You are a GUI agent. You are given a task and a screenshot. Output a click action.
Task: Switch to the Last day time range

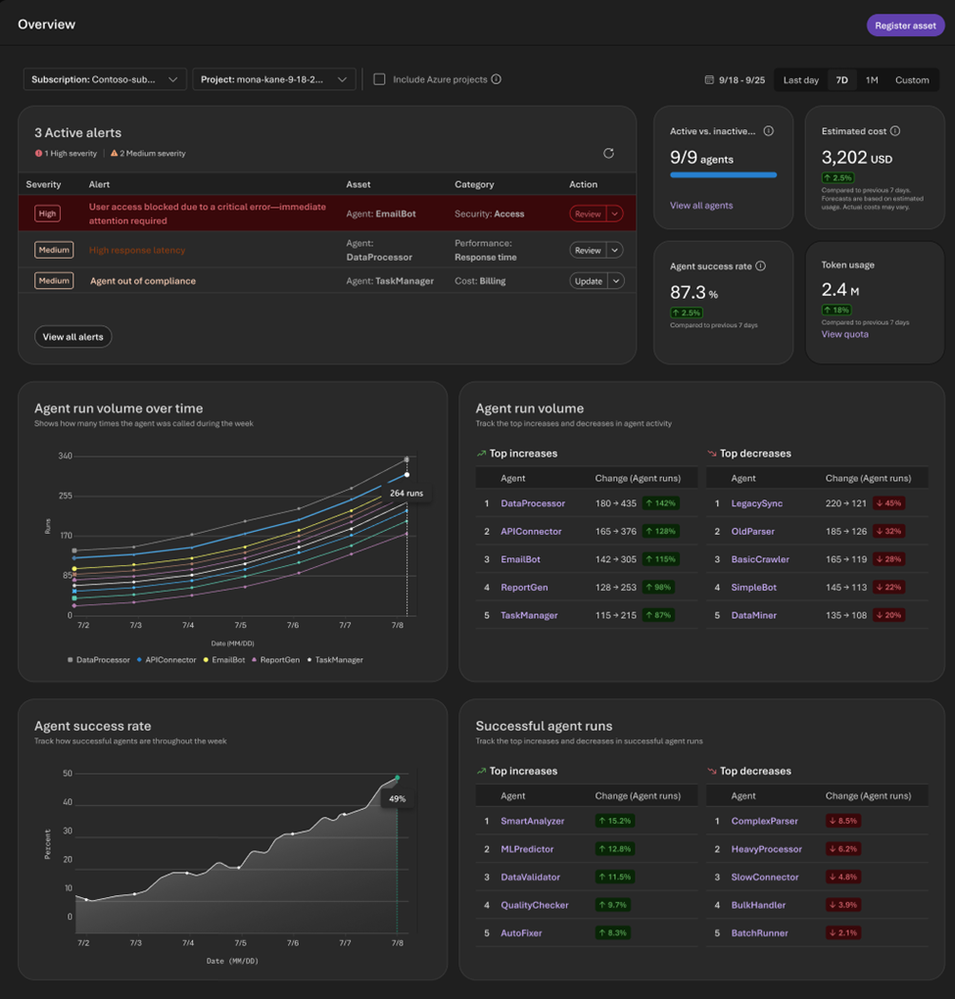801,80
